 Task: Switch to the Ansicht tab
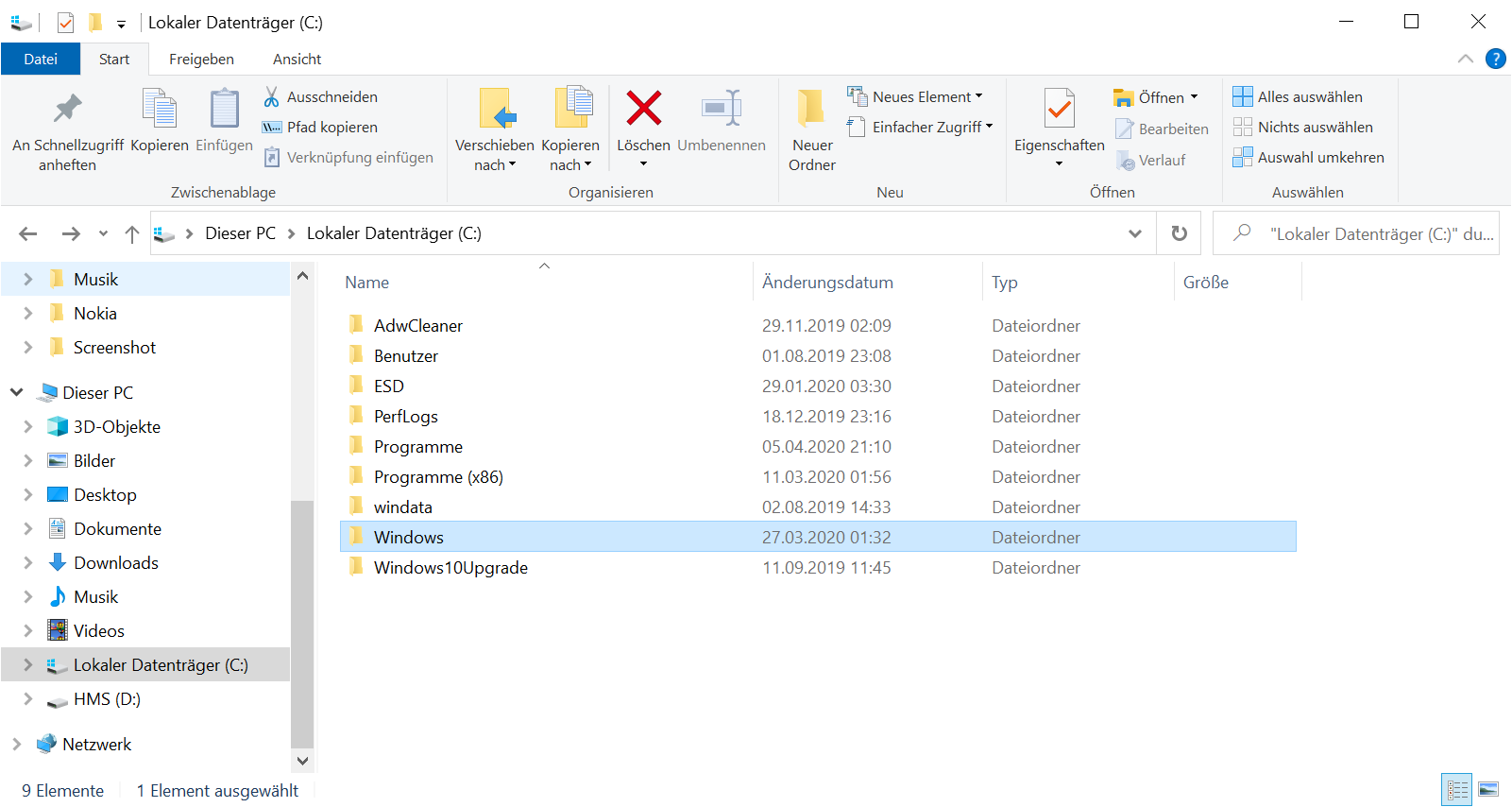297,59
